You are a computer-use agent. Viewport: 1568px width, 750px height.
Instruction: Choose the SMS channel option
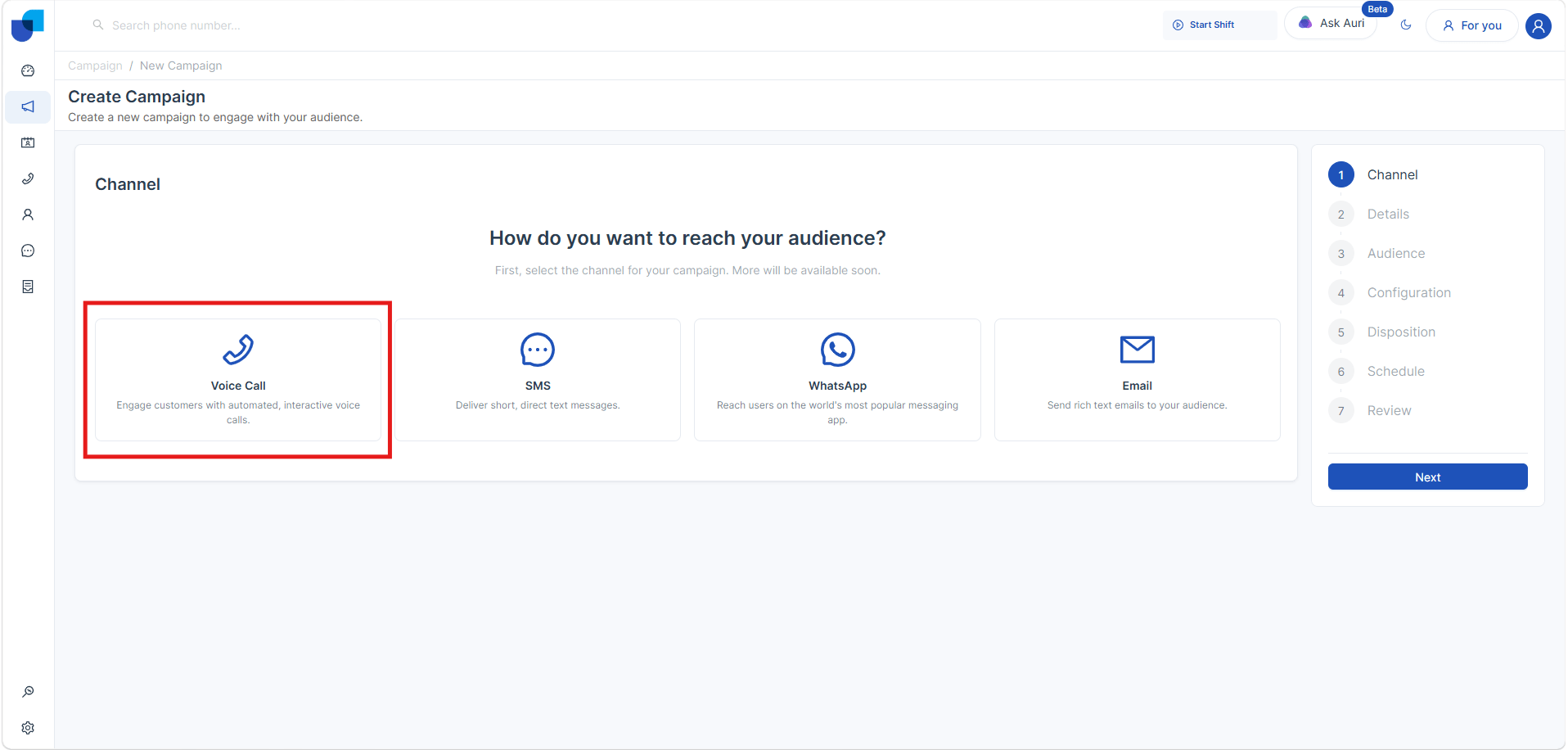(538, 380)
